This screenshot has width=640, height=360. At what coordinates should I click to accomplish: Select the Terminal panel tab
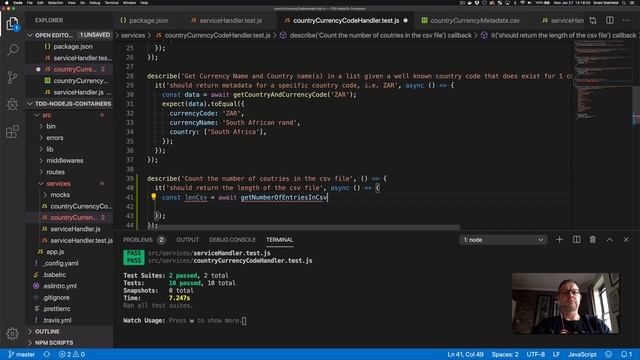280,240
